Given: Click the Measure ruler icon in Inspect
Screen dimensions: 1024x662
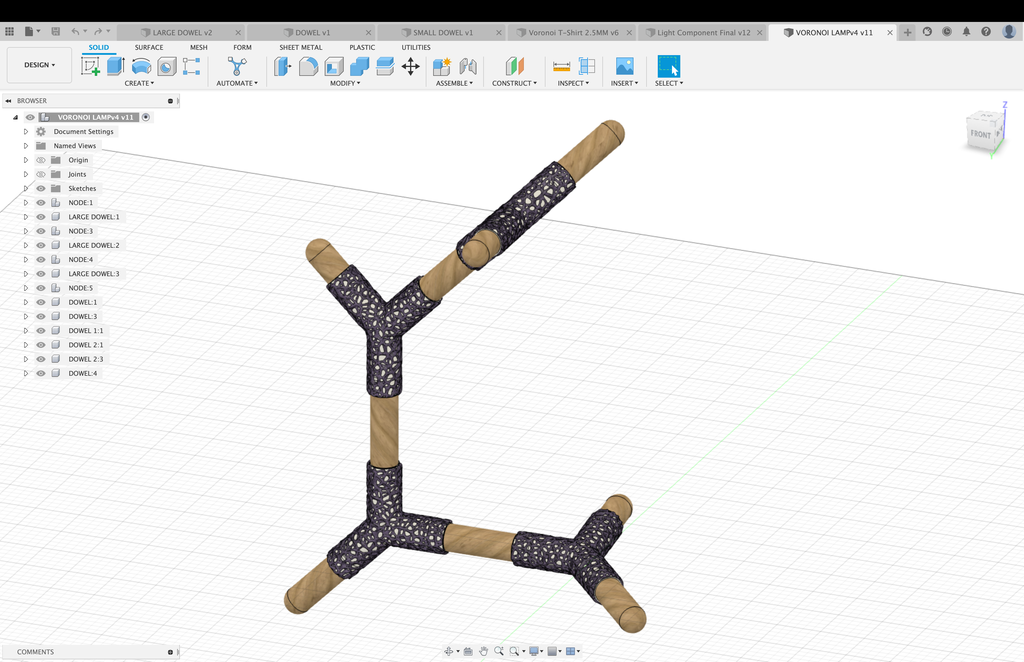Looking at the screenshot, I should [x=561, y=66].
